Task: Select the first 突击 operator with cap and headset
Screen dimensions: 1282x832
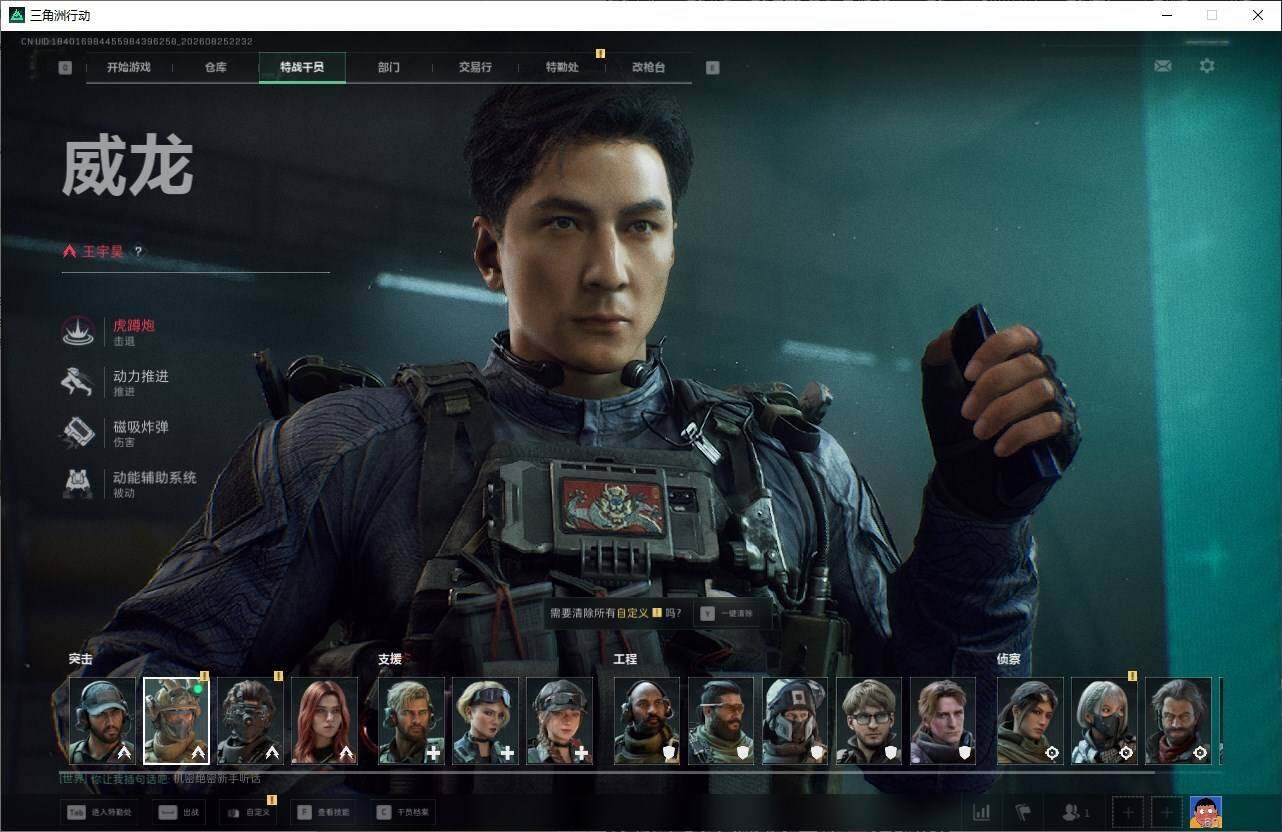Action: click(102, 721)
